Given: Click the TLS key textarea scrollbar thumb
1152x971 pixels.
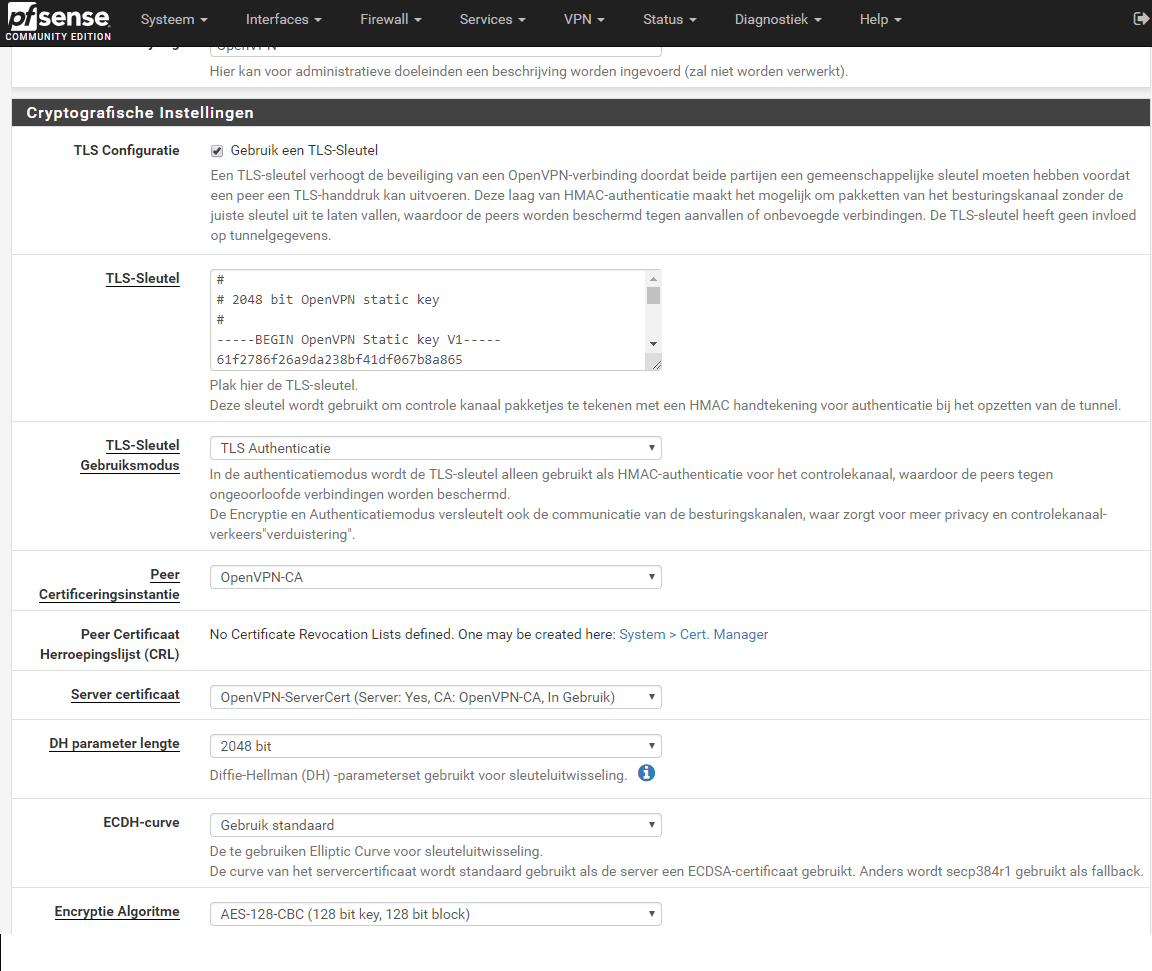Looking at the screenshot, I should [653, 295].
